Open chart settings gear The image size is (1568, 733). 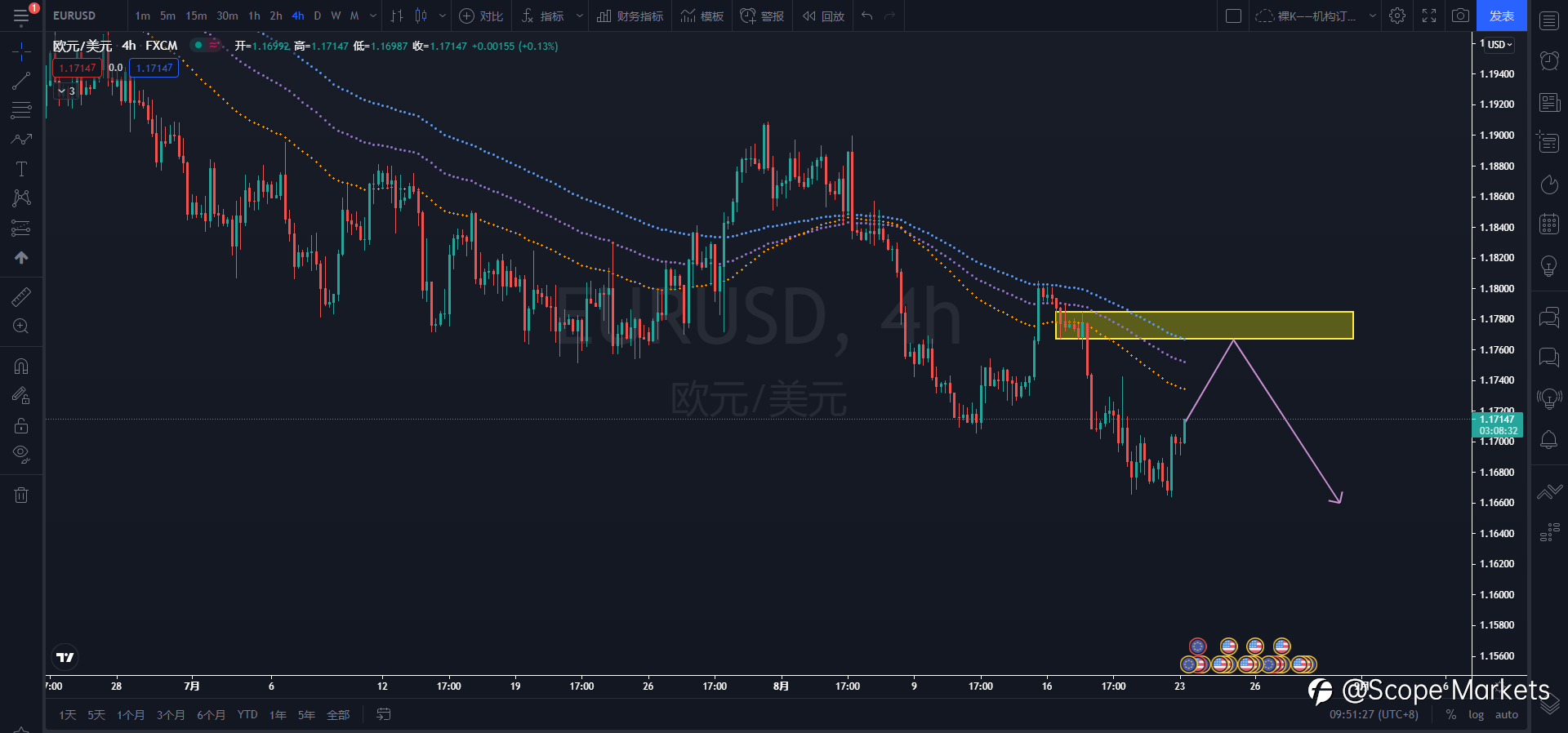pyautogui.click(x=1397, y=16)
